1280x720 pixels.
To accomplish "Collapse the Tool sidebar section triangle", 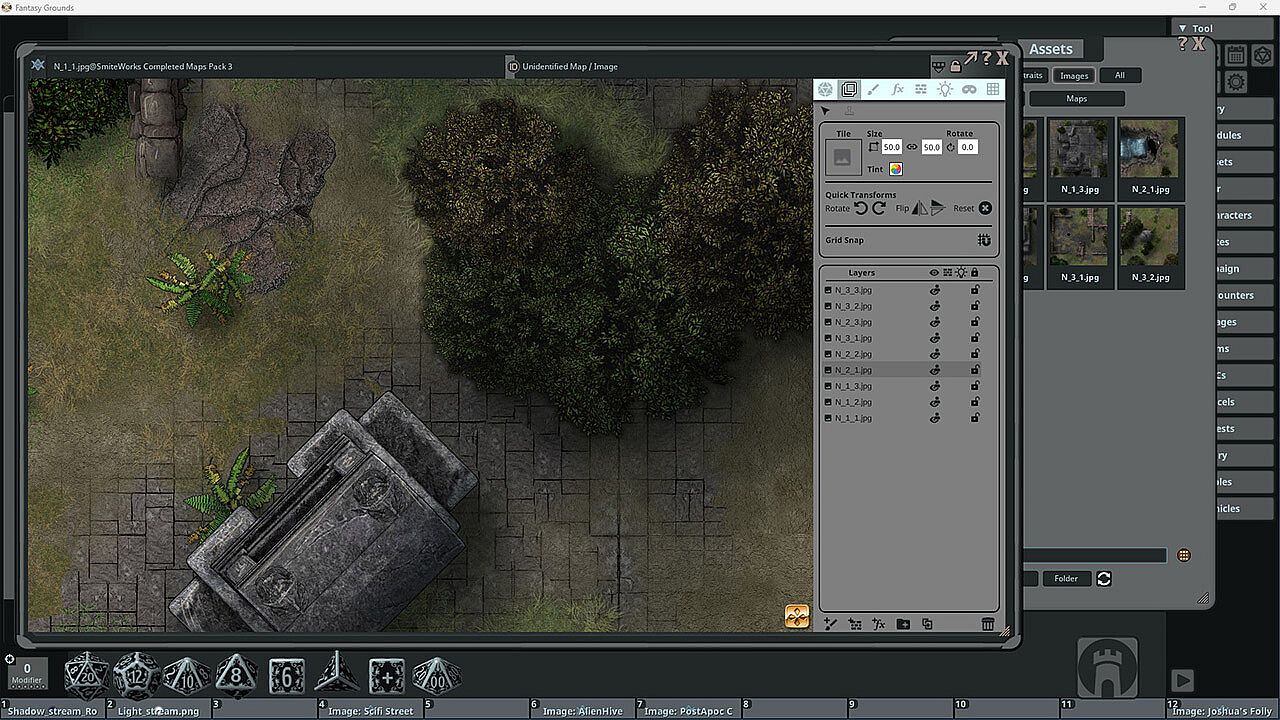I will (1182, 29).
